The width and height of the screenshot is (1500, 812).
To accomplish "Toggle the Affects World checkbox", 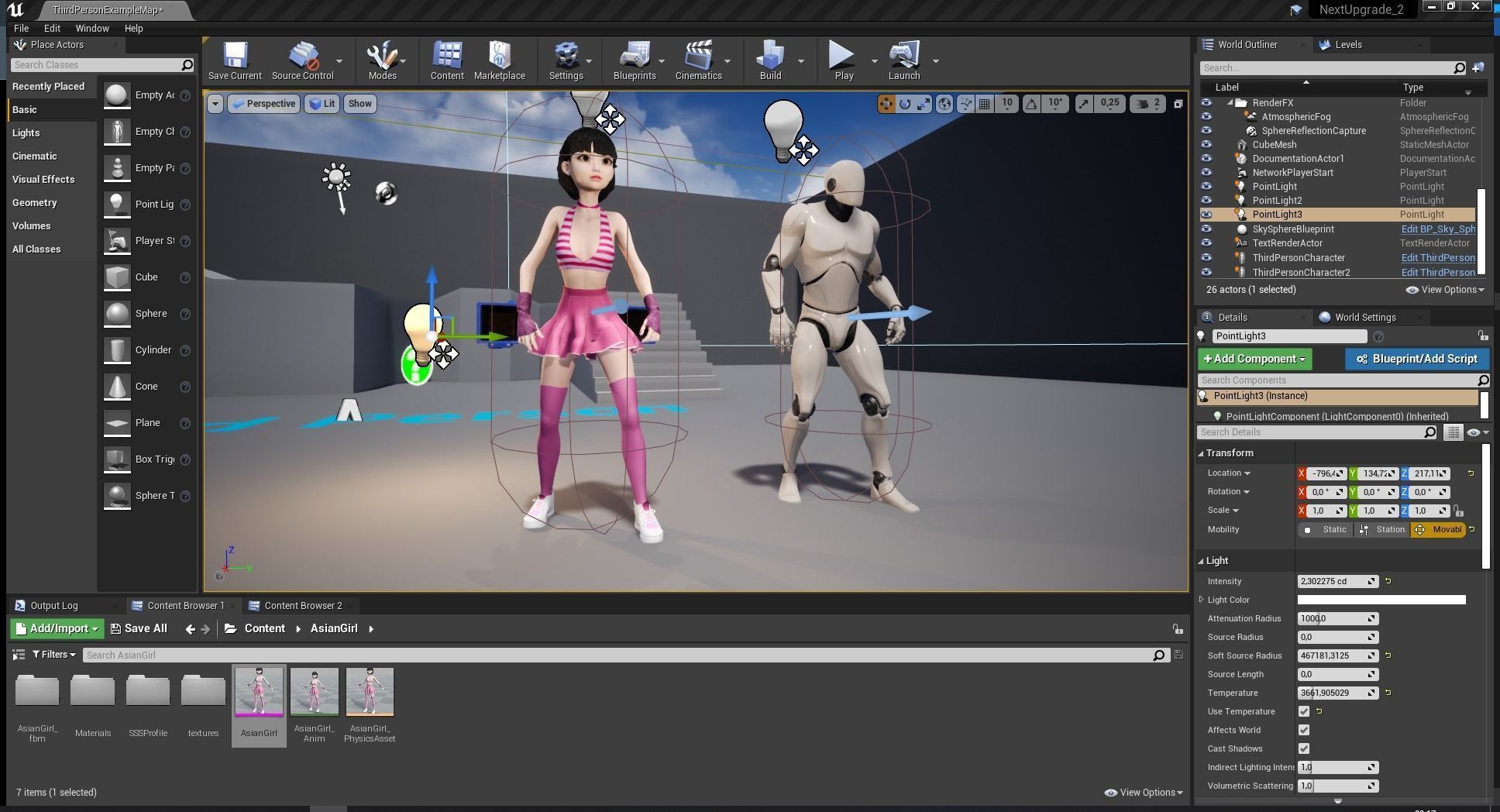I will (1304, 730).
